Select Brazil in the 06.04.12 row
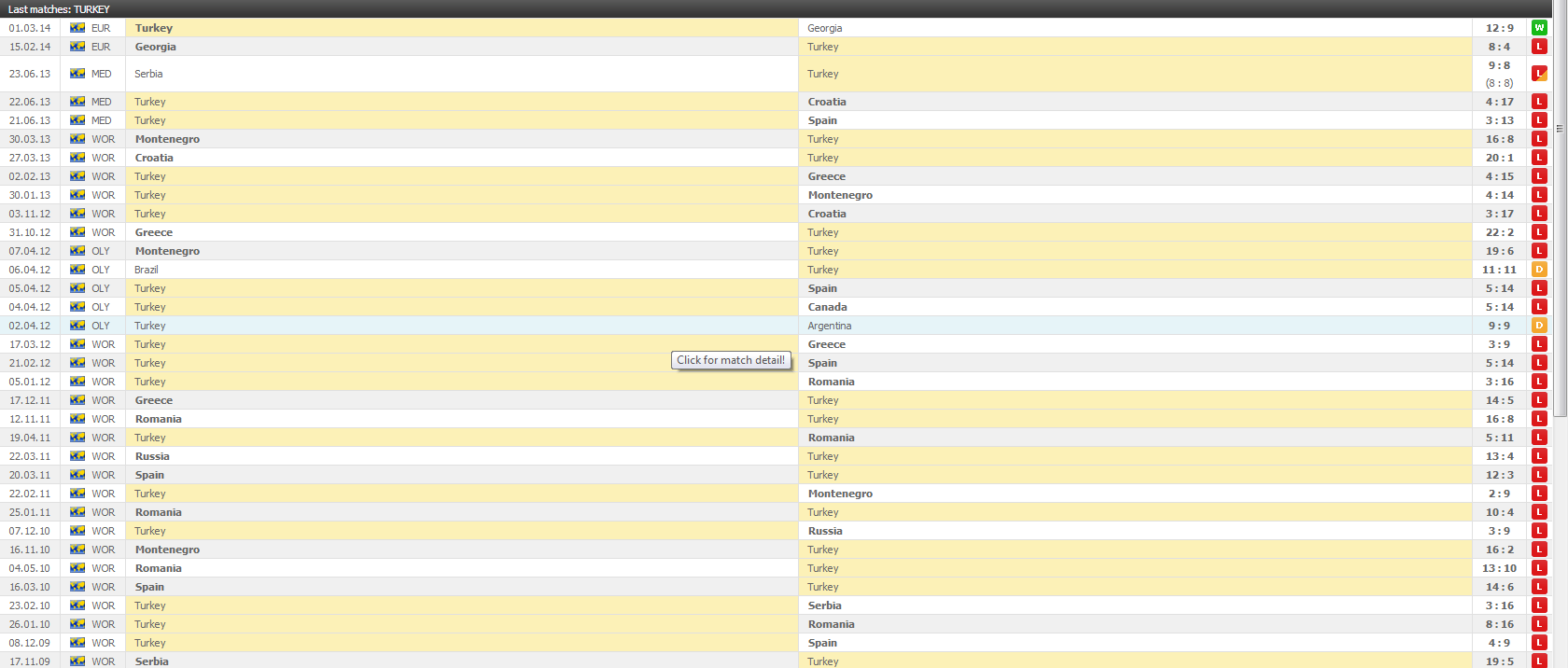Viewport: 1568px width, 668px height. pos(147,270)
